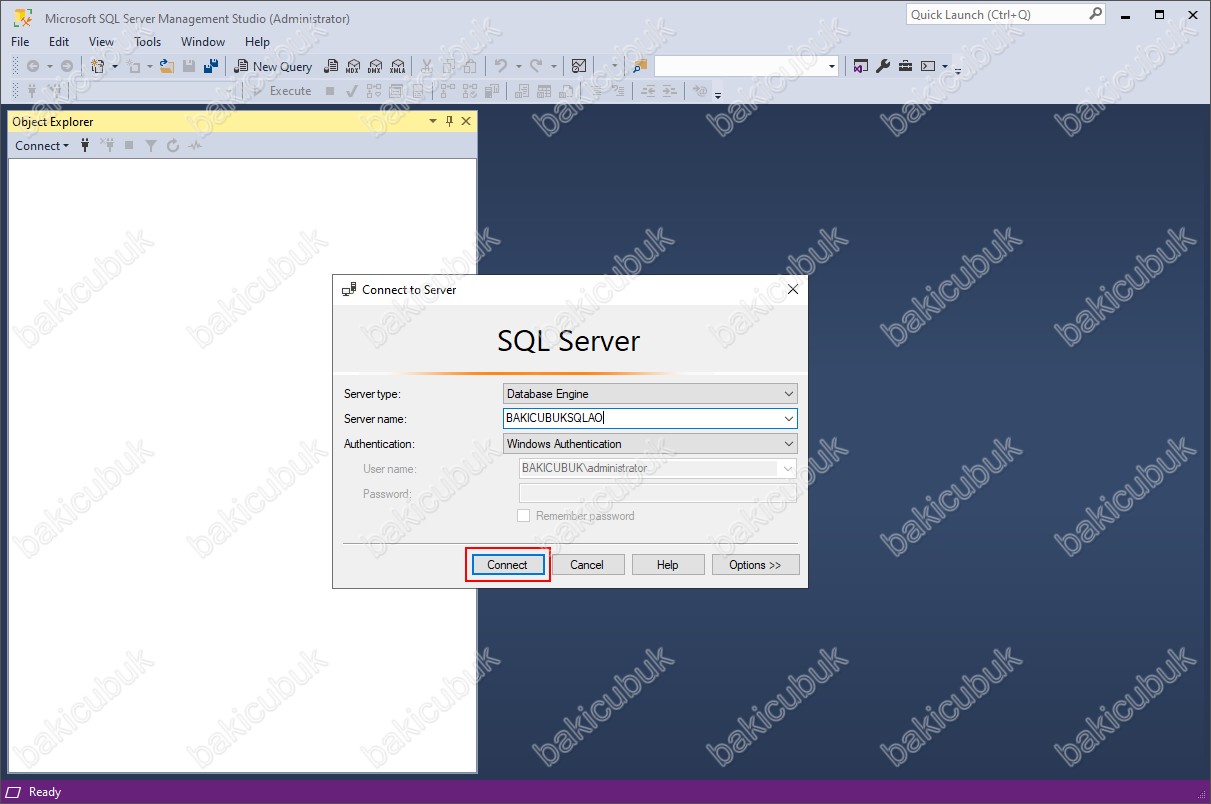Click the Undo toolbar icon

point(501,66)
